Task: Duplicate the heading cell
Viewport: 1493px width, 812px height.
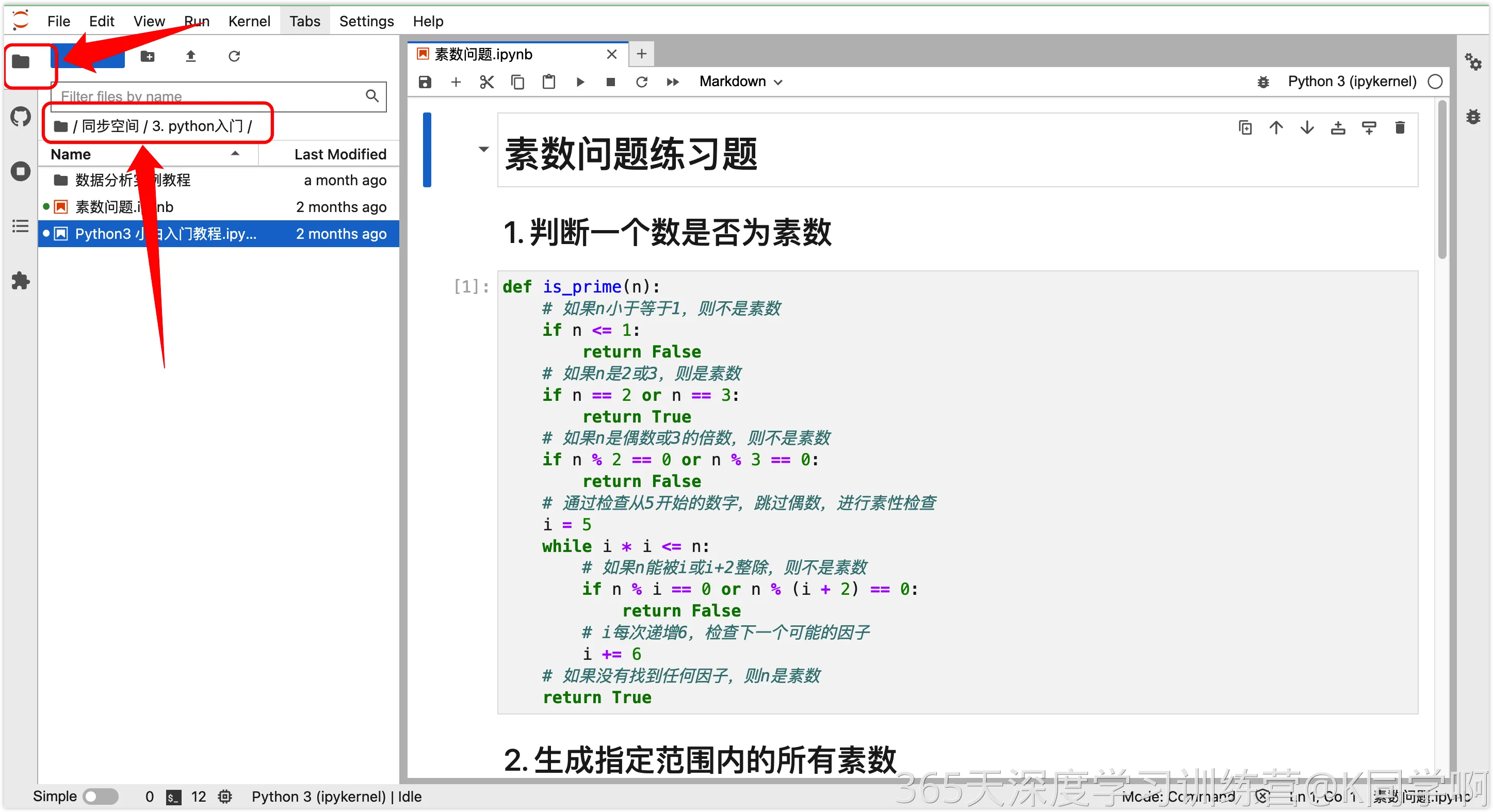Action: tap(1245, 127)
